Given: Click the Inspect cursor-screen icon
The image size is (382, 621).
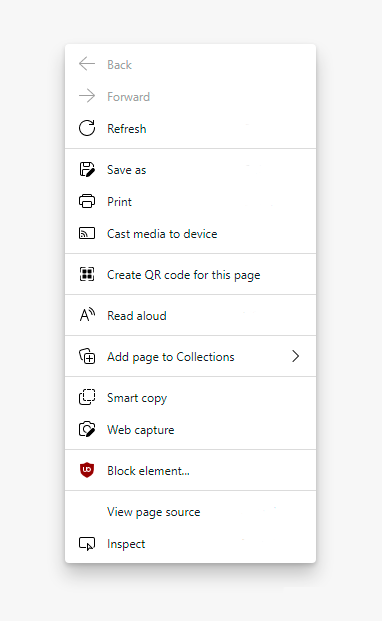Looking at the screenshot, I should tap(87, 544).
